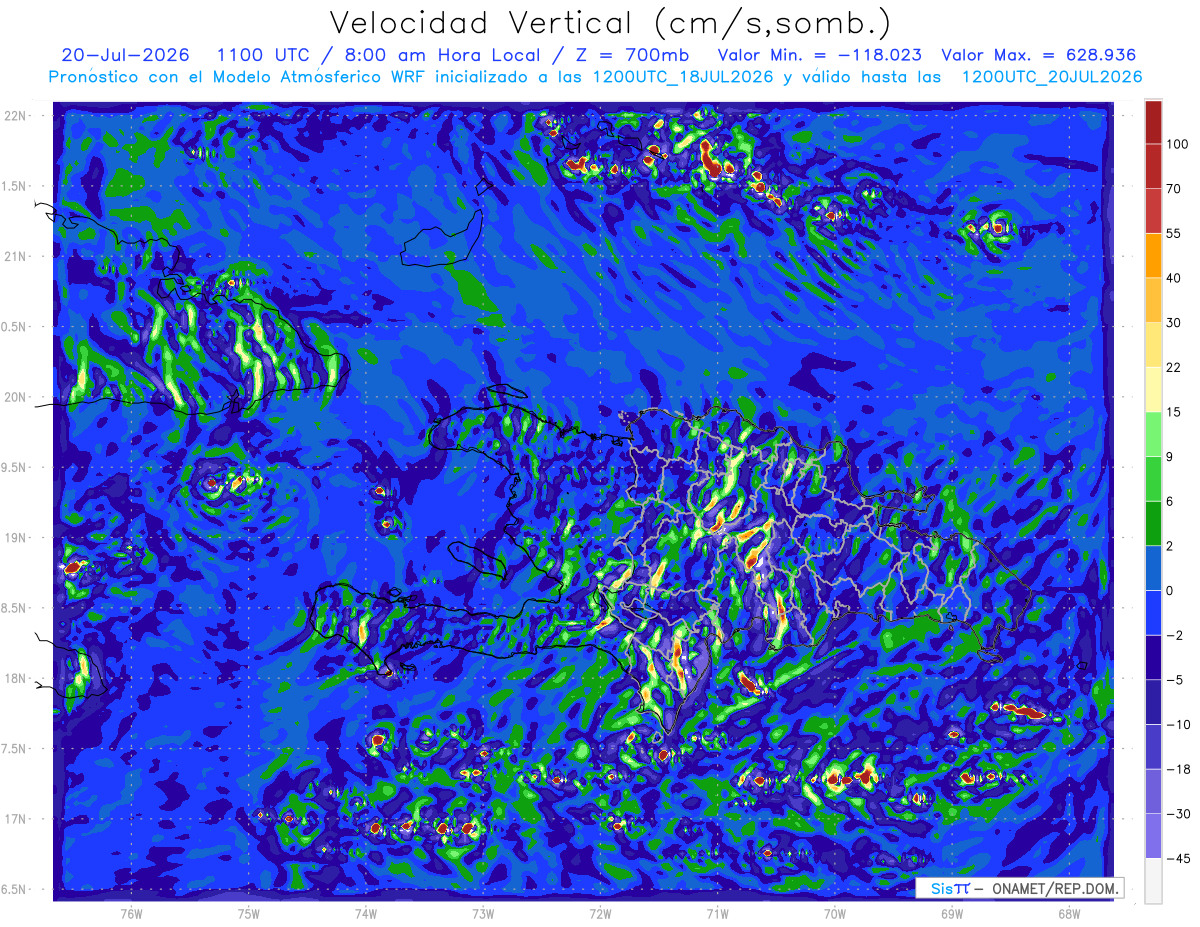Click the lavender swatch between -30 and -45

[x=1153, y=835]
